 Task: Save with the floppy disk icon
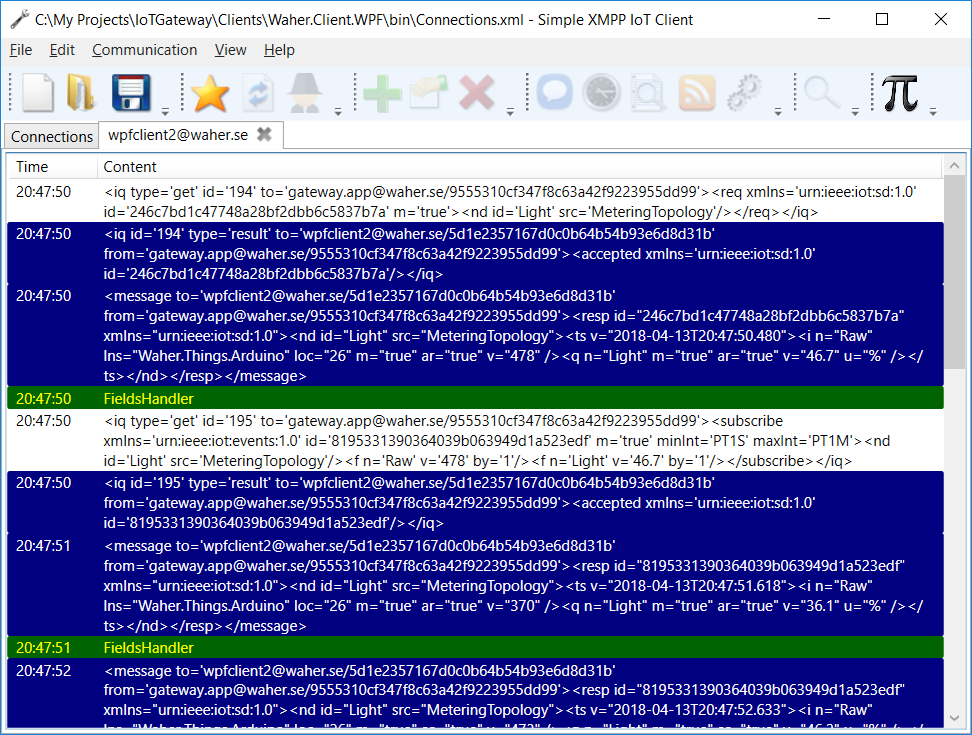(130, 94)
